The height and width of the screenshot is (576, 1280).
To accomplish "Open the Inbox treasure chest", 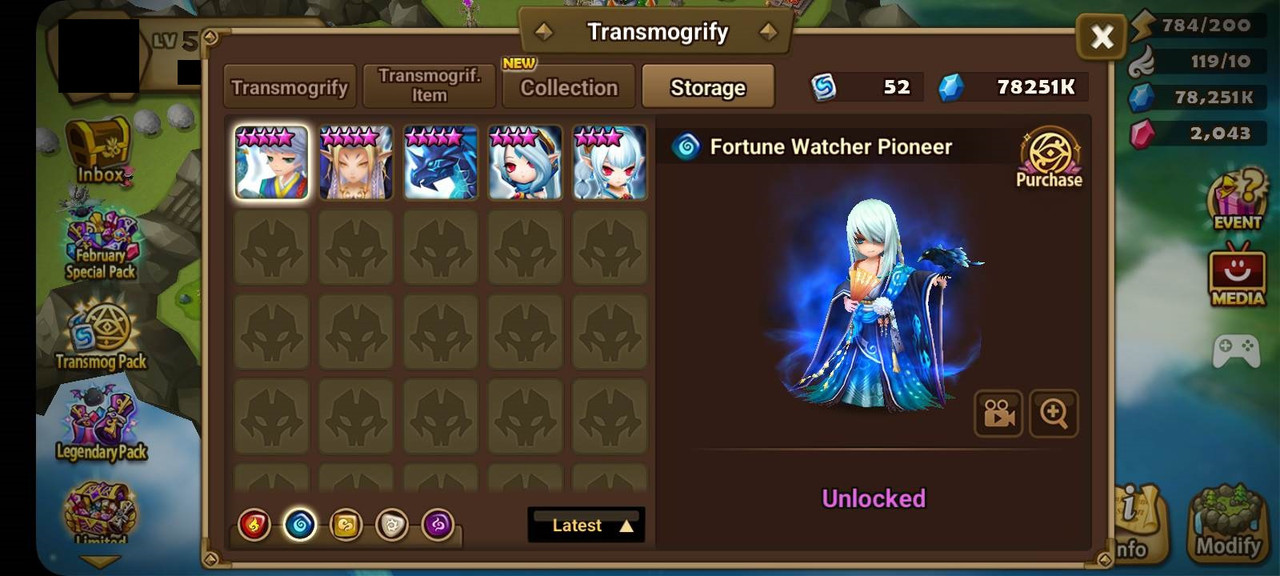I will tap(100, 151).
